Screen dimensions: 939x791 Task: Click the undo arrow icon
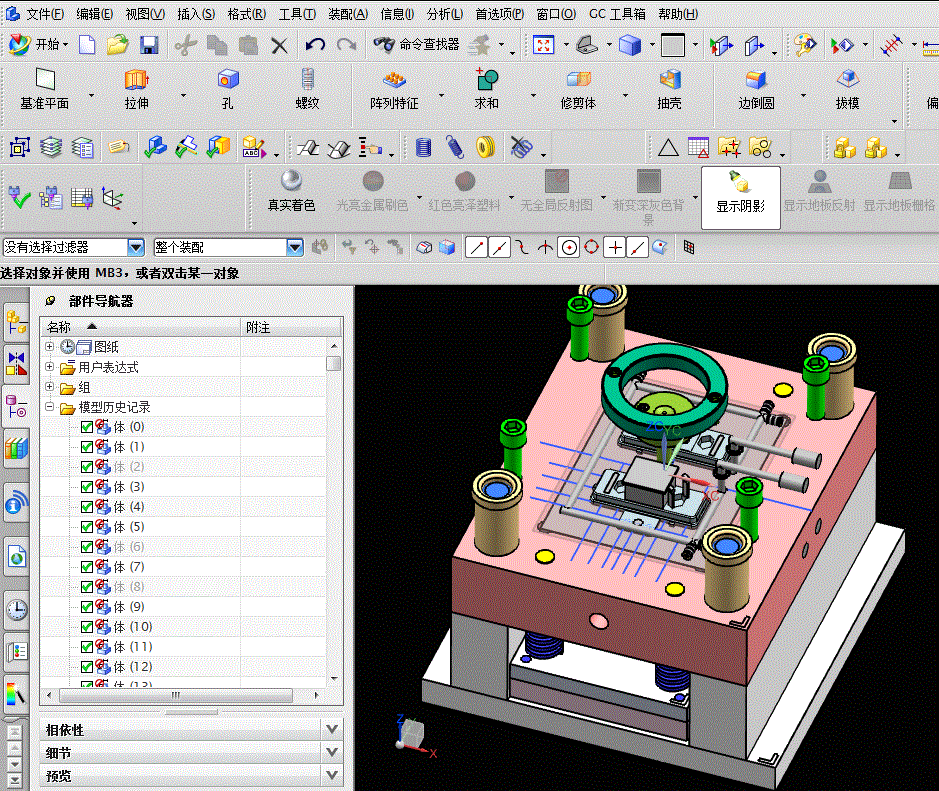click(315, 45)
